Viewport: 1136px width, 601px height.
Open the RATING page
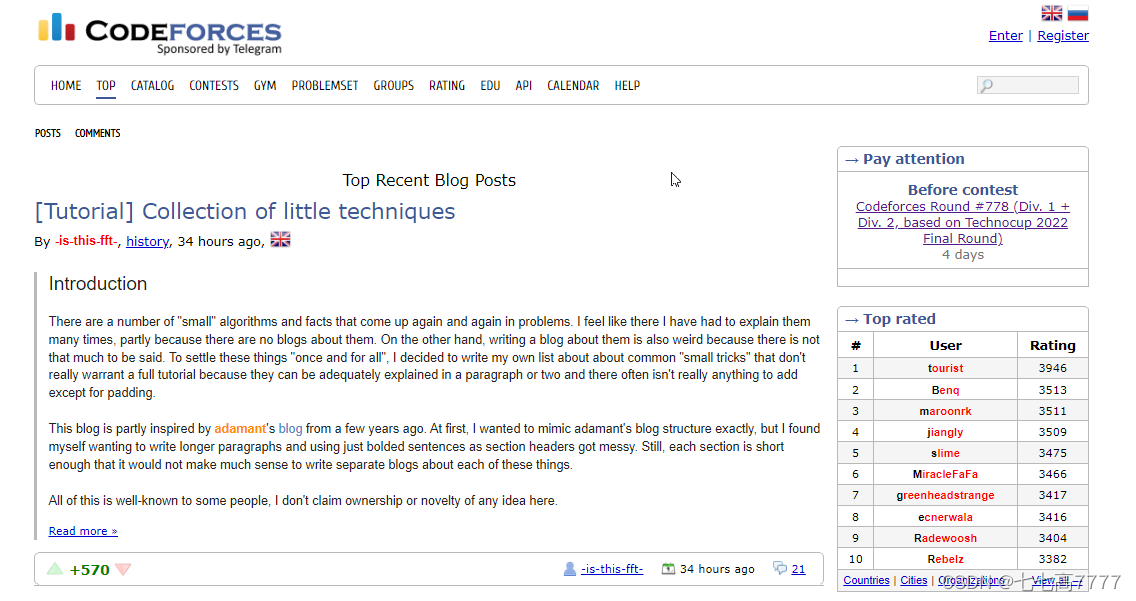447,85
